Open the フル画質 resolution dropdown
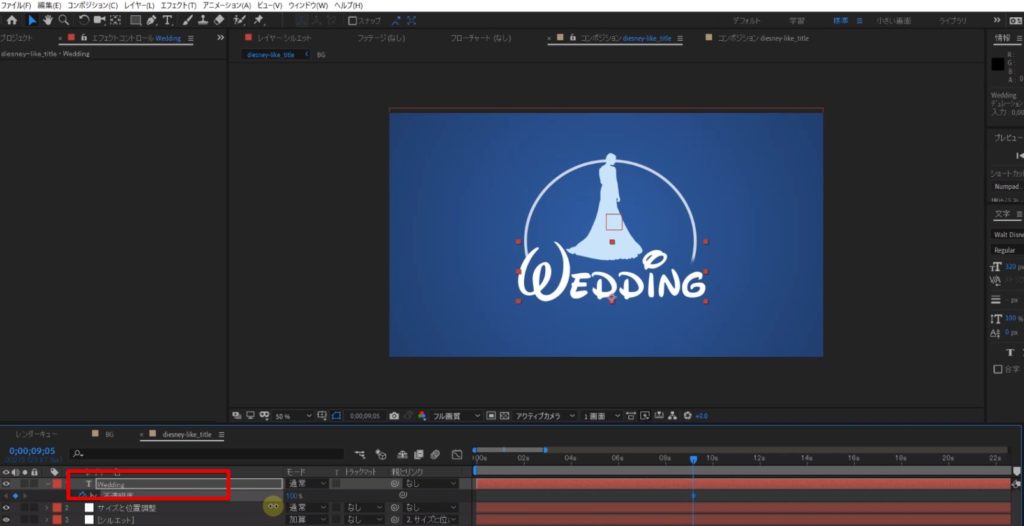Screen dimensions: 1024x526 click(x=456, y=416)
